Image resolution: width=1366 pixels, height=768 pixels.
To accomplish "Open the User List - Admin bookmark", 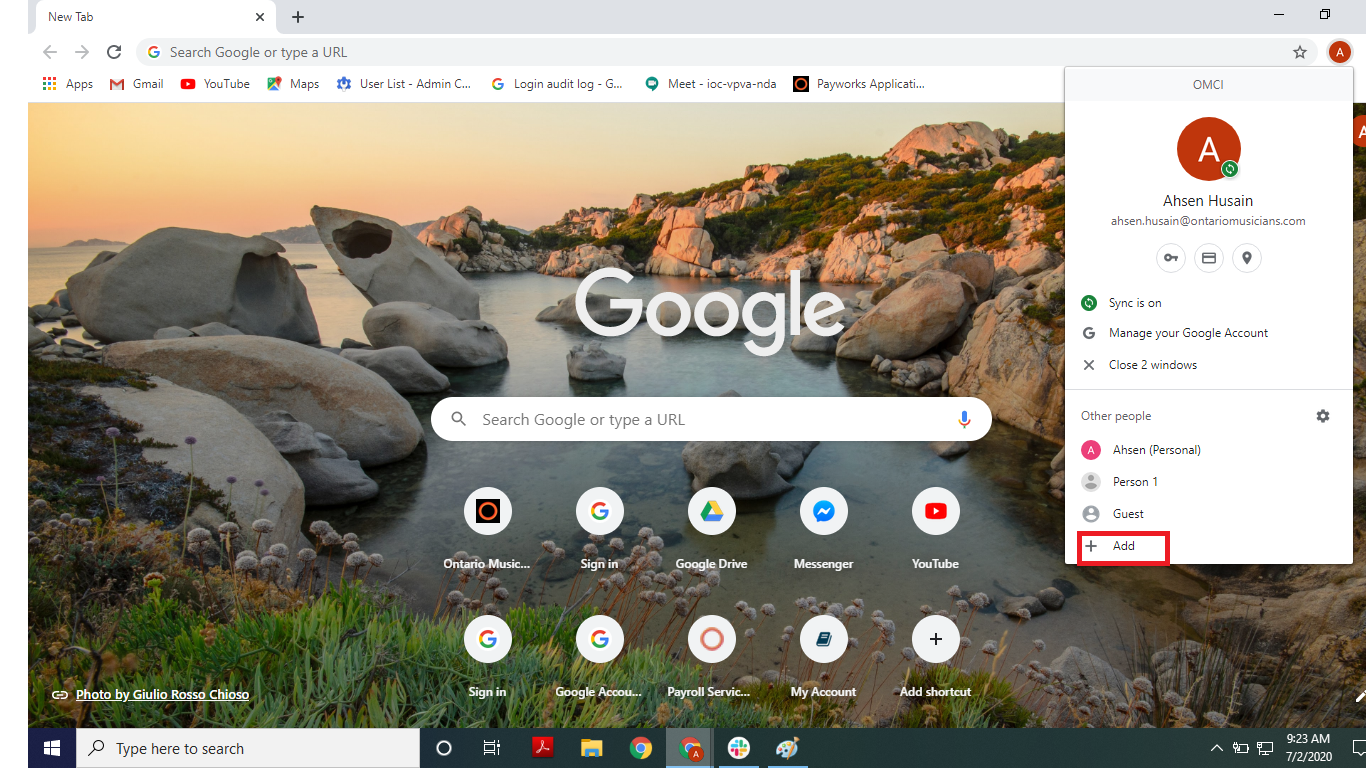I will tap(404, 84).
